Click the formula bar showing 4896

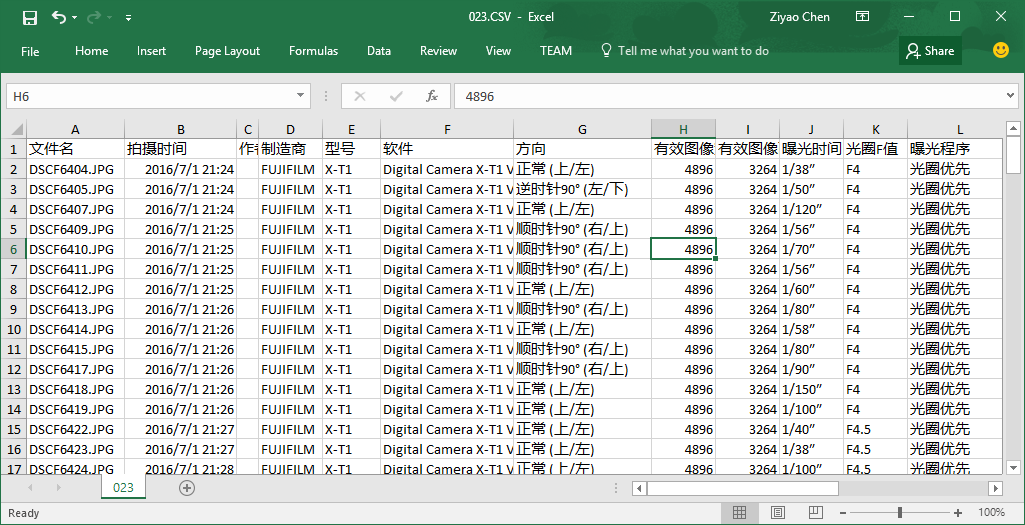728,96
